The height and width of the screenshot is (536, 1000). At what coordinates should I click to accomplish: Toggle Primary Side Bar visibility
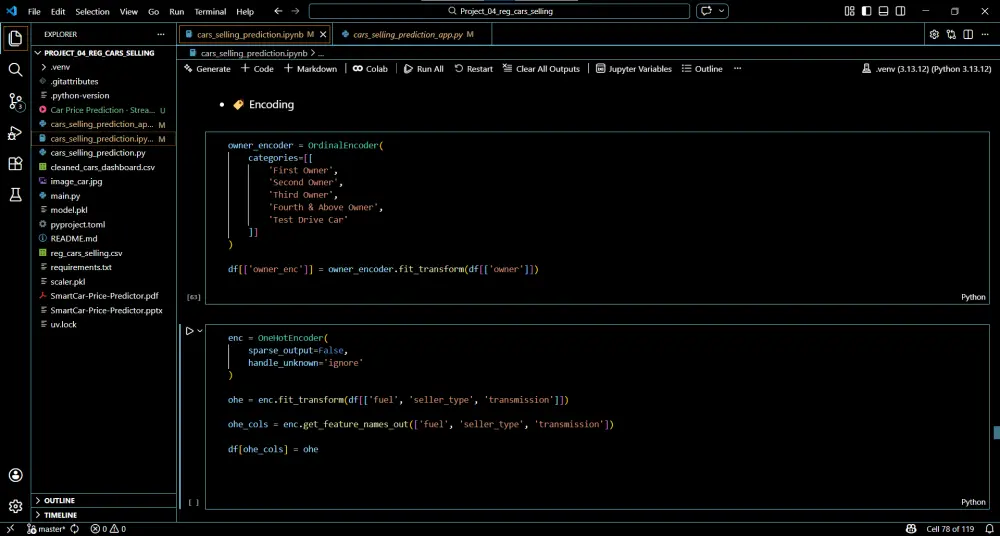[x=867, y=11]
